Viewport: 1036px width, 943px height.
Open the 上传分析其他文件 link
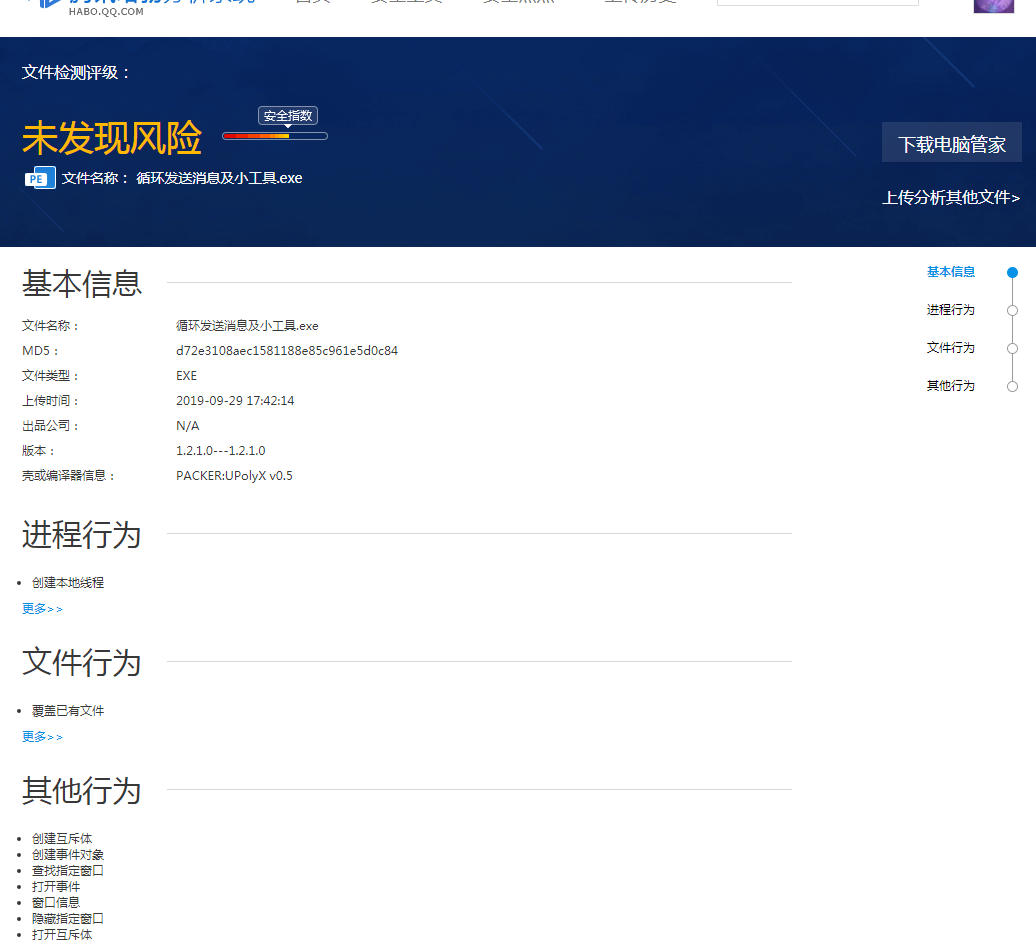tap(951, 198)
